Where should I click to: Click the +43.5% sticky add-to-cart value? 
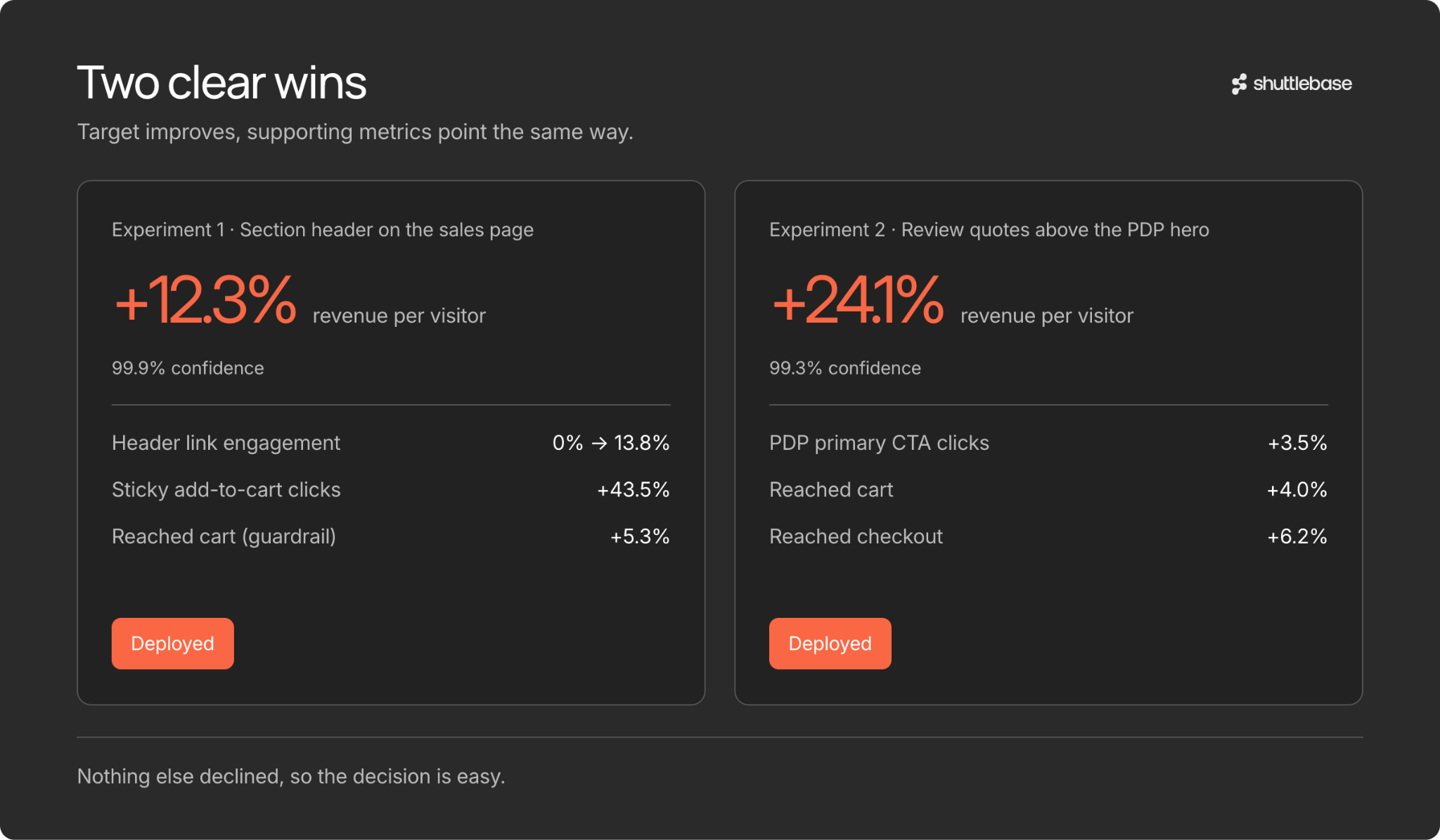[x=634, y=490]
